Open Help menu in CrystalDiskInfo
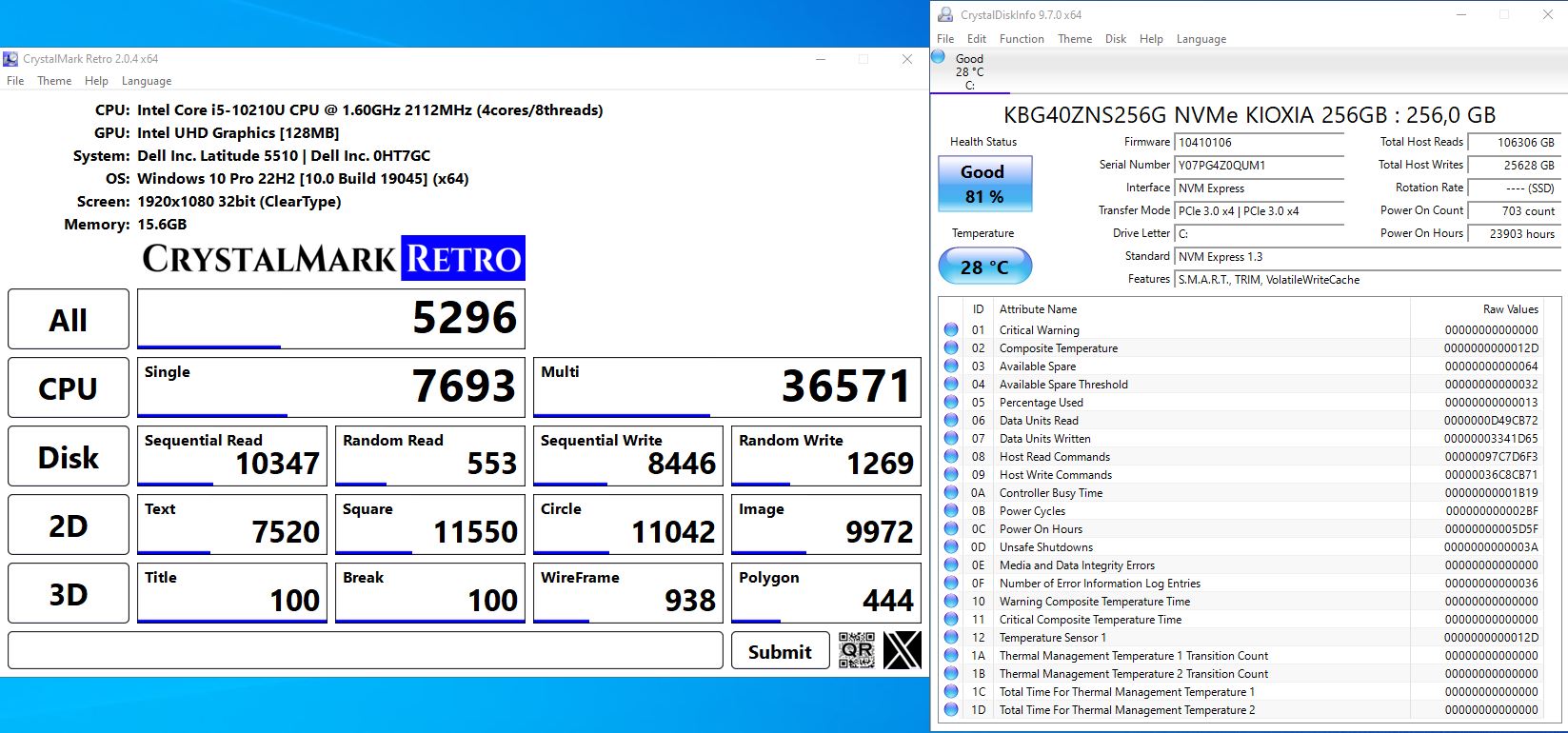This screenshot has width=1568, height=733. pos(1151,39)
